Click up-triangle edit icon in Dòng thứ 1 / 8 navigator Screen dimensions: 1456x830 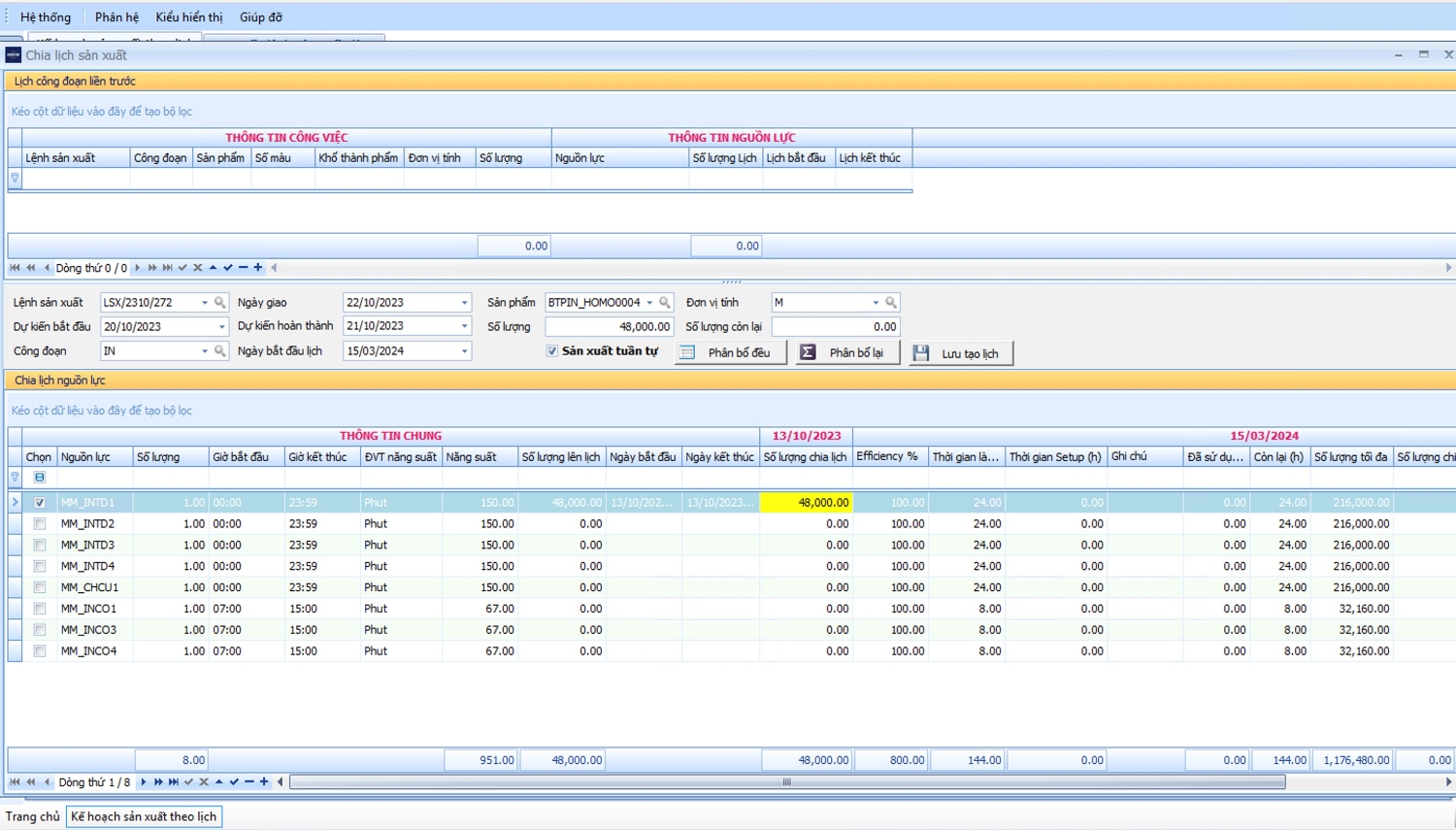point(219,781)
